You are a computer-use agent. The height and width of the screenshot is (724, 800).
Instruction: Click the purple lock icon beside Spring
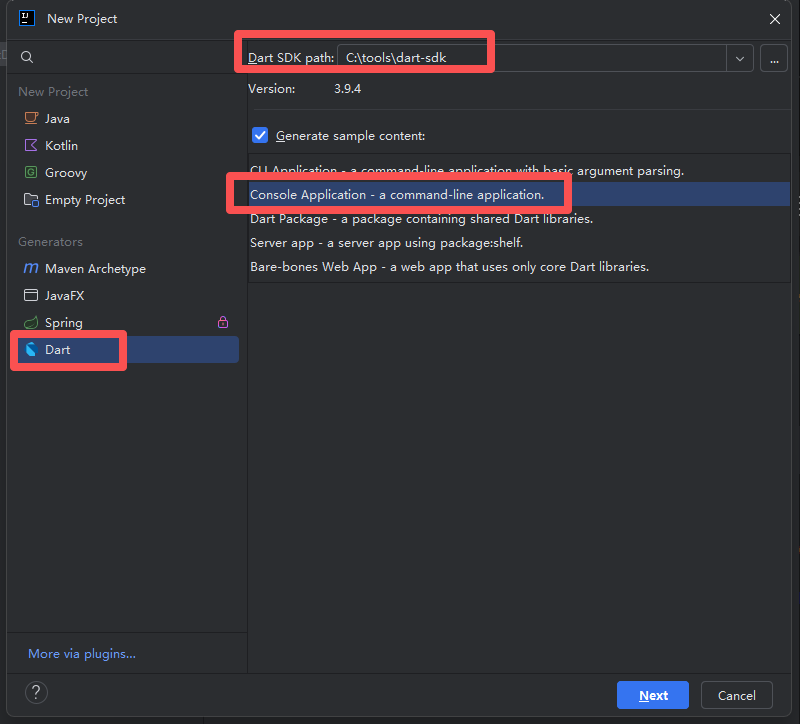point(223,322)
